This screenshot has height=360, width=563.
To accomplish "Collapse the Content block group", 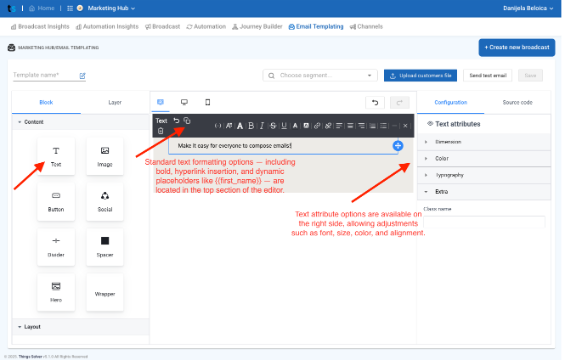I will pyautogui.click(x=81, y=122).
